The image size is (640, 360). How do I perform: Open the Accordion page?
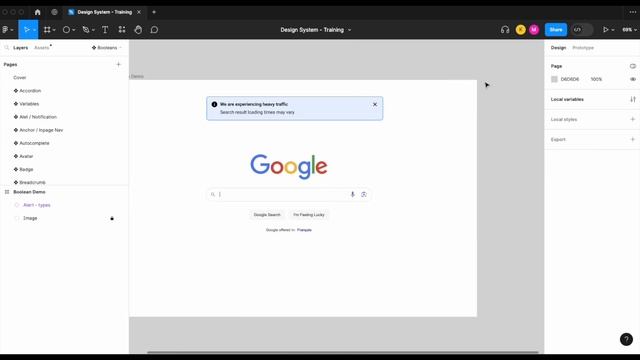(x=30, y=91)
